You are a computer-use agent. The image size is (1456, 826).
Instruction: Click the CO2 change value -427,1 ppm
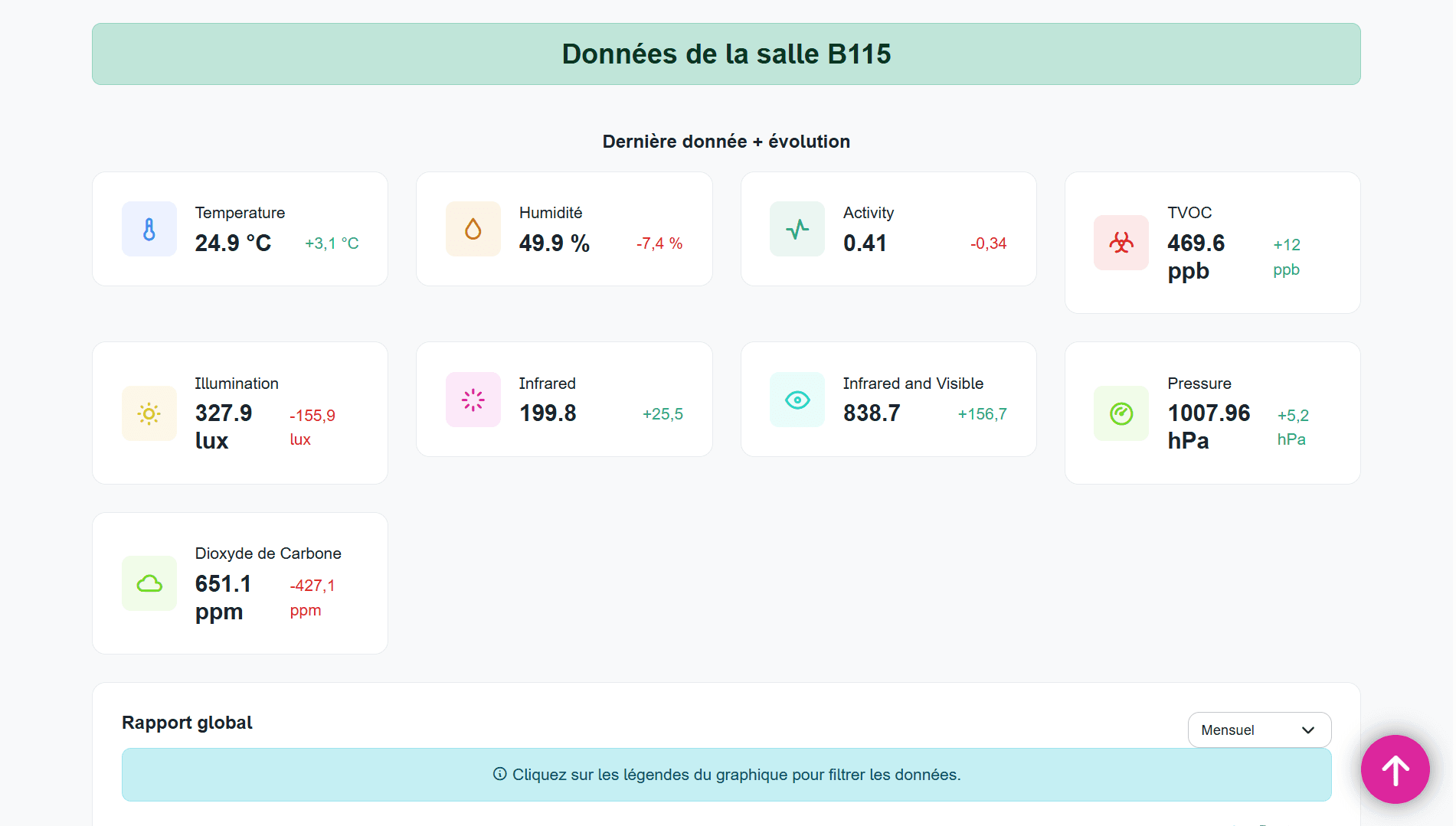coord(312,597)
